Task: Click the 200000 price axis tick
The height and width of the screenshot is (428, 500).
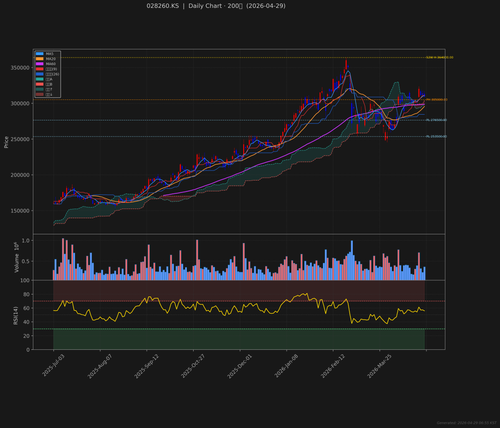Action: coord(20,175)
